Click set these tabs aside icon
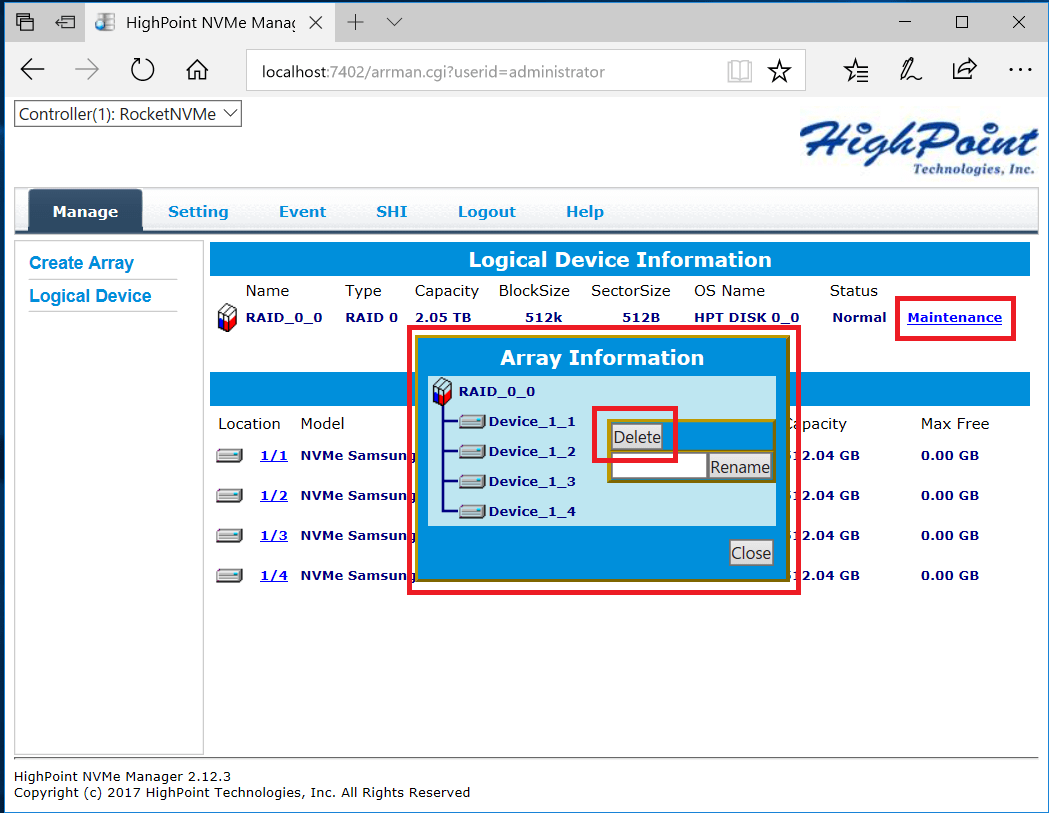Viewport: 1049px width, 813px height. coord(65,22)
